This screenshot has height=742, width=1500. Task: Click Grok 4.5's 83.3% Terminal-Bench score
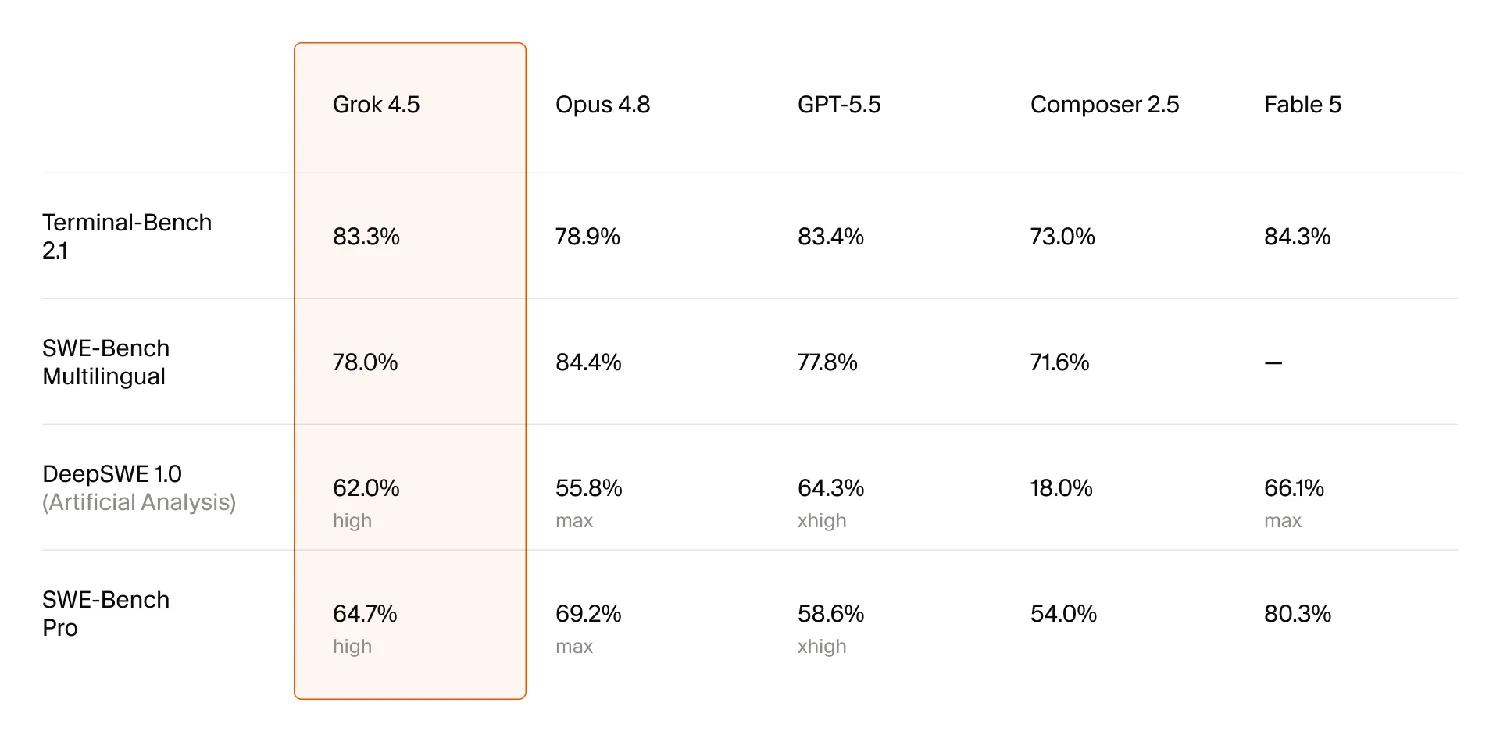[x=366, y=237]
